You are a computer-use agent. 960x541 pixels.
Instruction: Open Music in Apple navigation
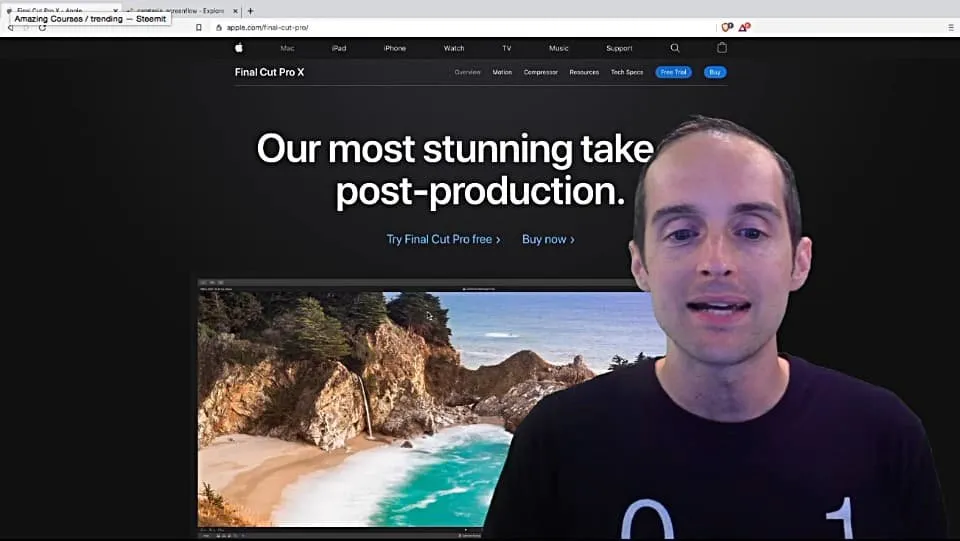[558, 48]
